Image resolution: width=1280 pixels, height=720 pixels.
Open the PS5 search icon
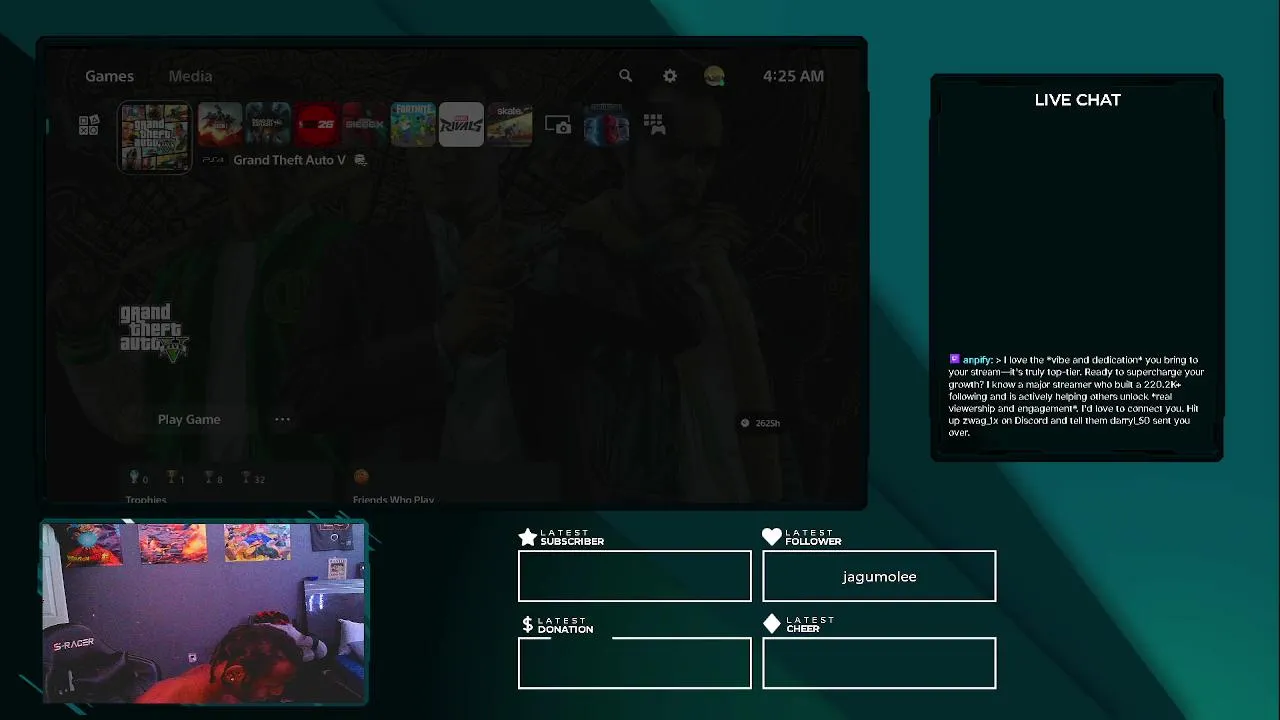(x=625, y=76)
